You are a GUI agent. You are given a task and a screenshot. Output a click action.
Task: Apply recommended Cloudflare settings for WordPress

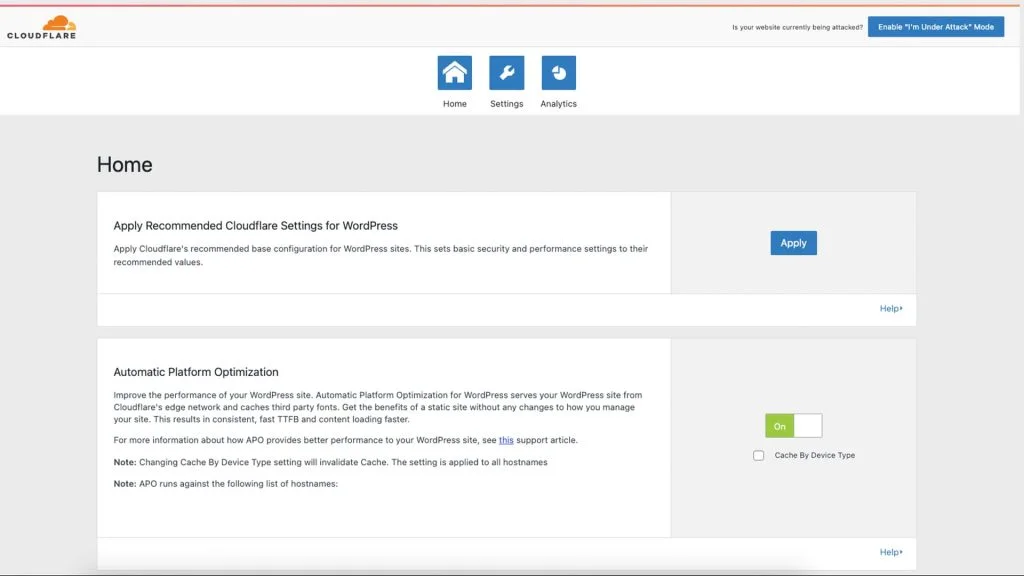click(793, 243)
